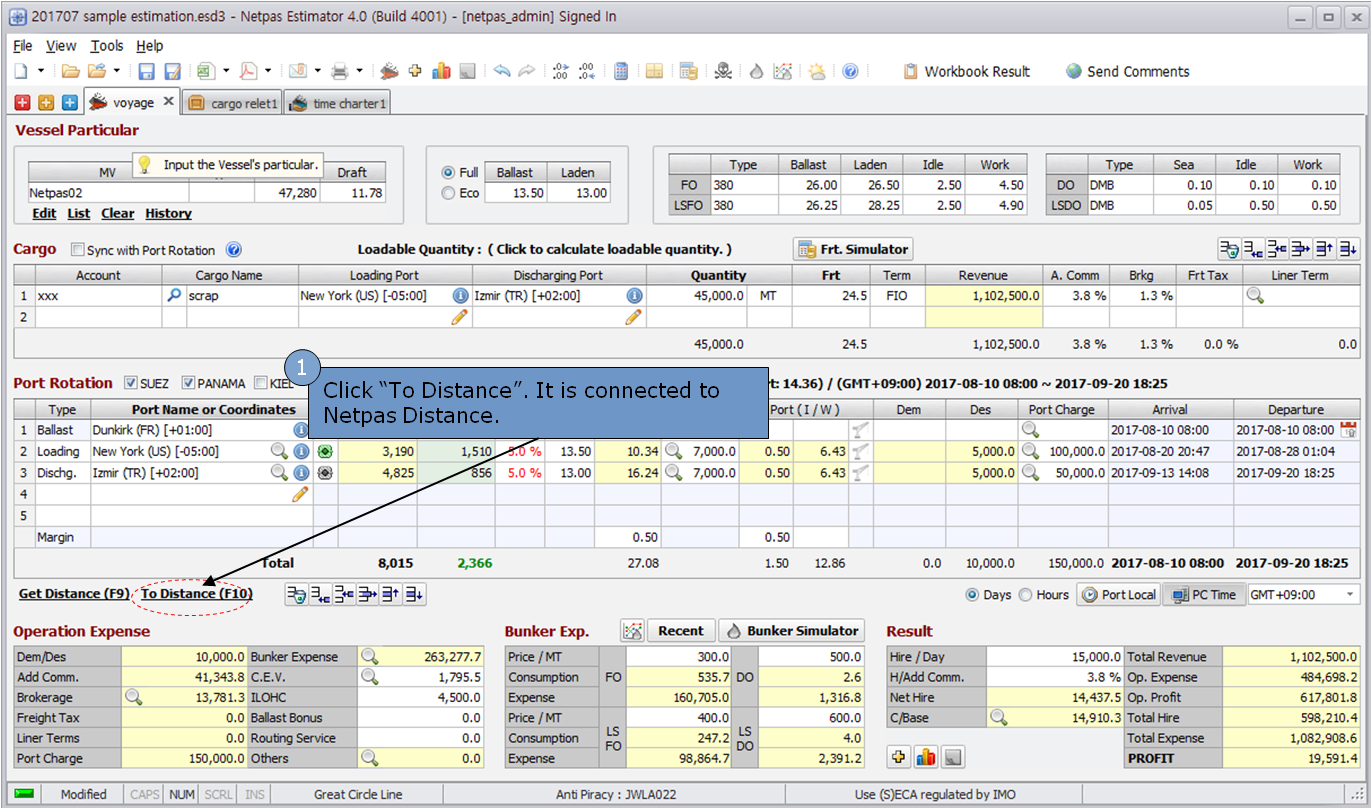Export to PDF using the toolbar icon
Viewport: 1372px width, 809px height.
click(248, 71)
